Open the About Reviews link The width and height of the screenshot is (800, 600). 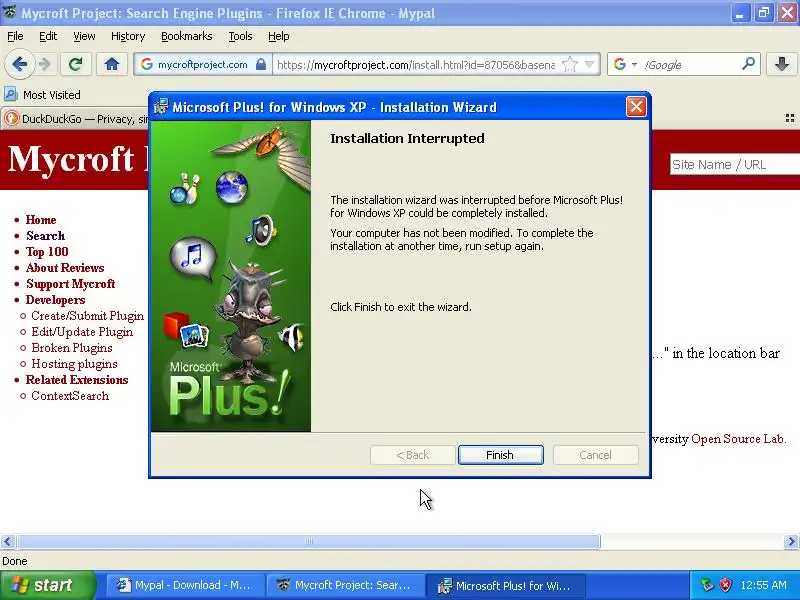point(65,268)
